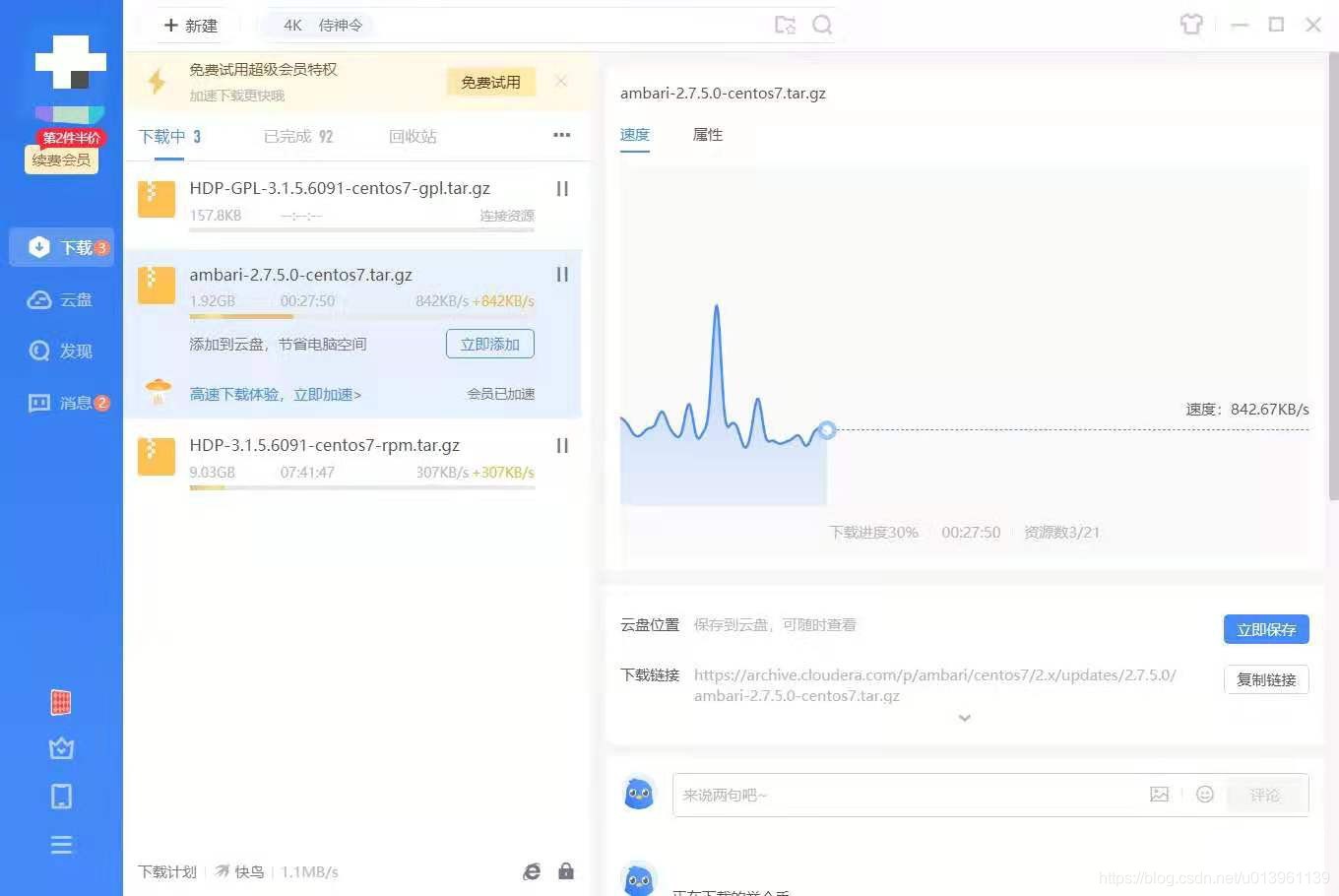Image resolution: width=1339 pixels, height=896 pixels.
Task: Click the blue bird avatar beside comment box
Action: (x=639, y=793)
